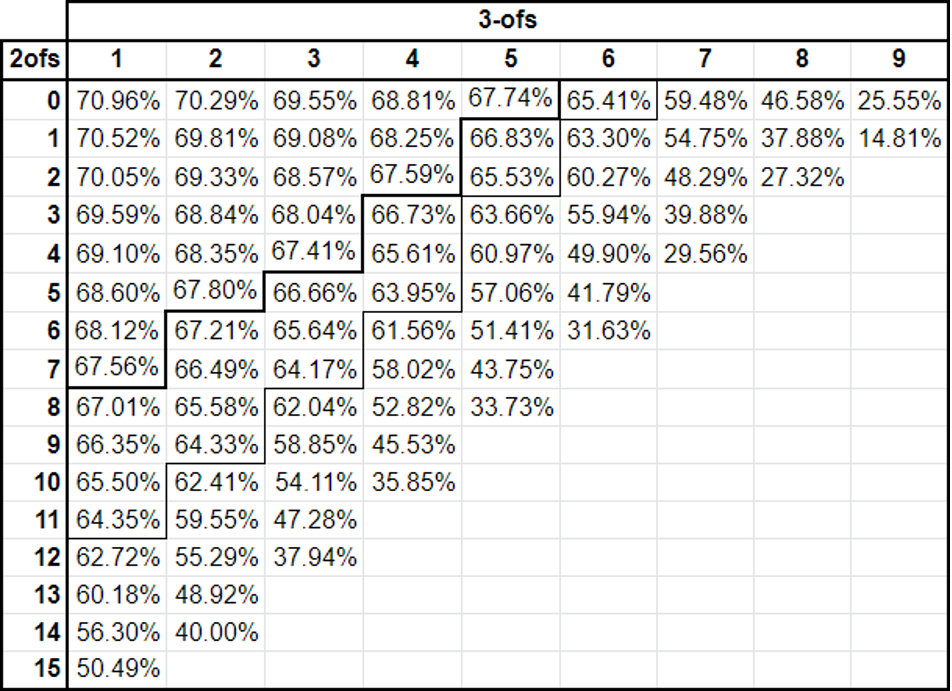Click the cell with 25.55%
Viewport: 952px width, 691px height.
point(899,100)
